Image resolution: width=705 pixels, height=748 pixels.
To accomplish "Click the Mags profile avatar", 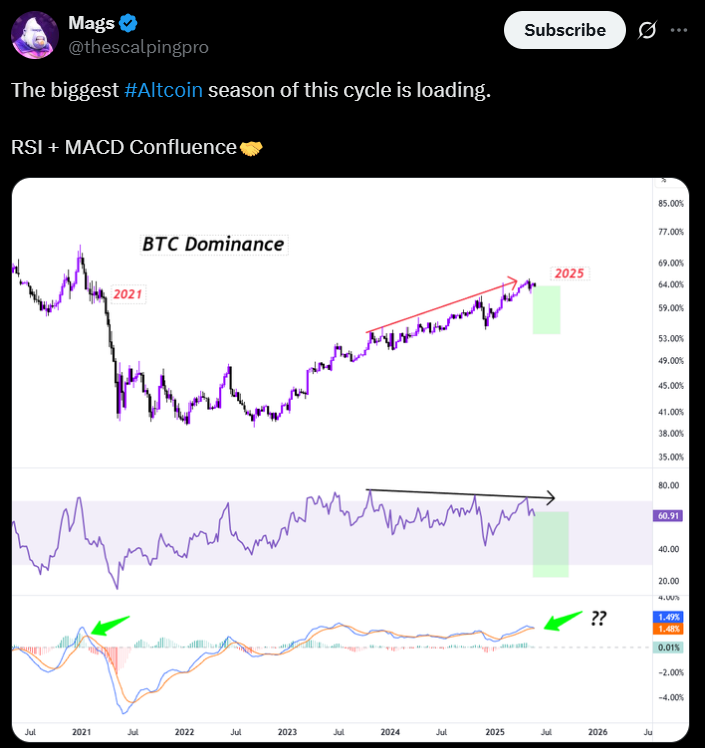I will tap(35, 35).
